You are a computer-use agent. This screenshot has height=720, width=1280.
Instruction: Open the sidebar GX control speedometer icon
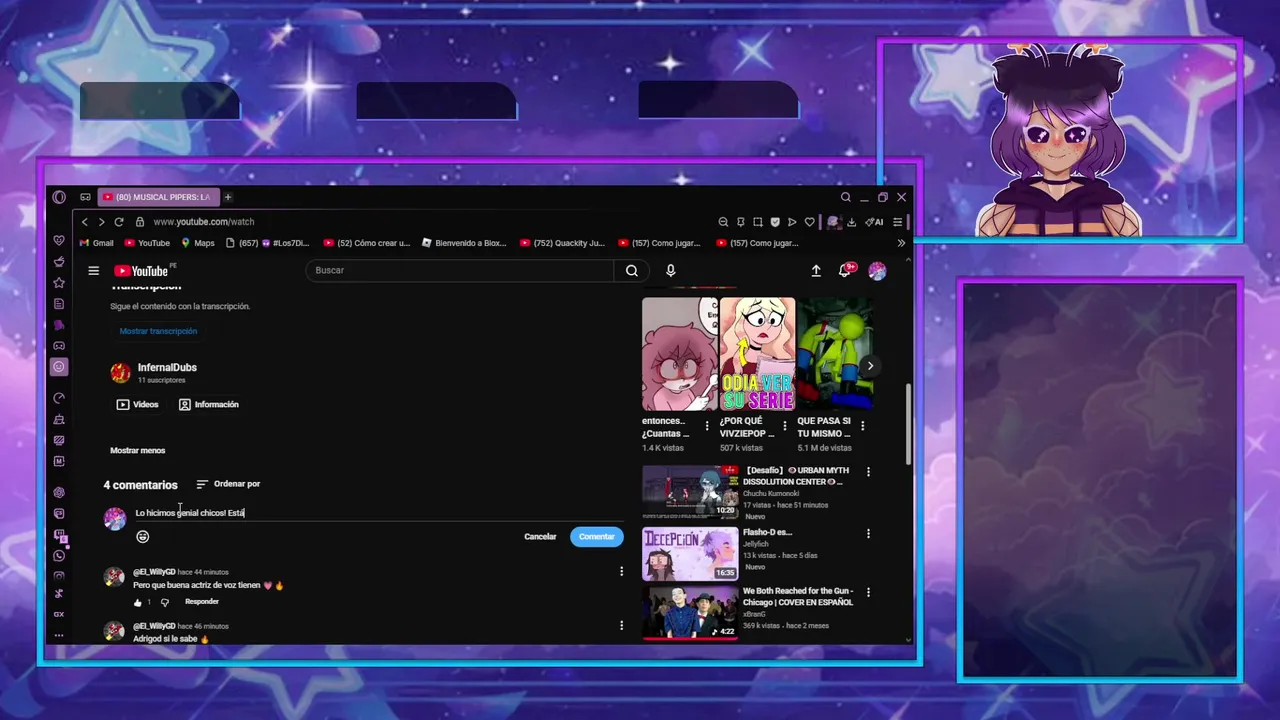[59, 398]
